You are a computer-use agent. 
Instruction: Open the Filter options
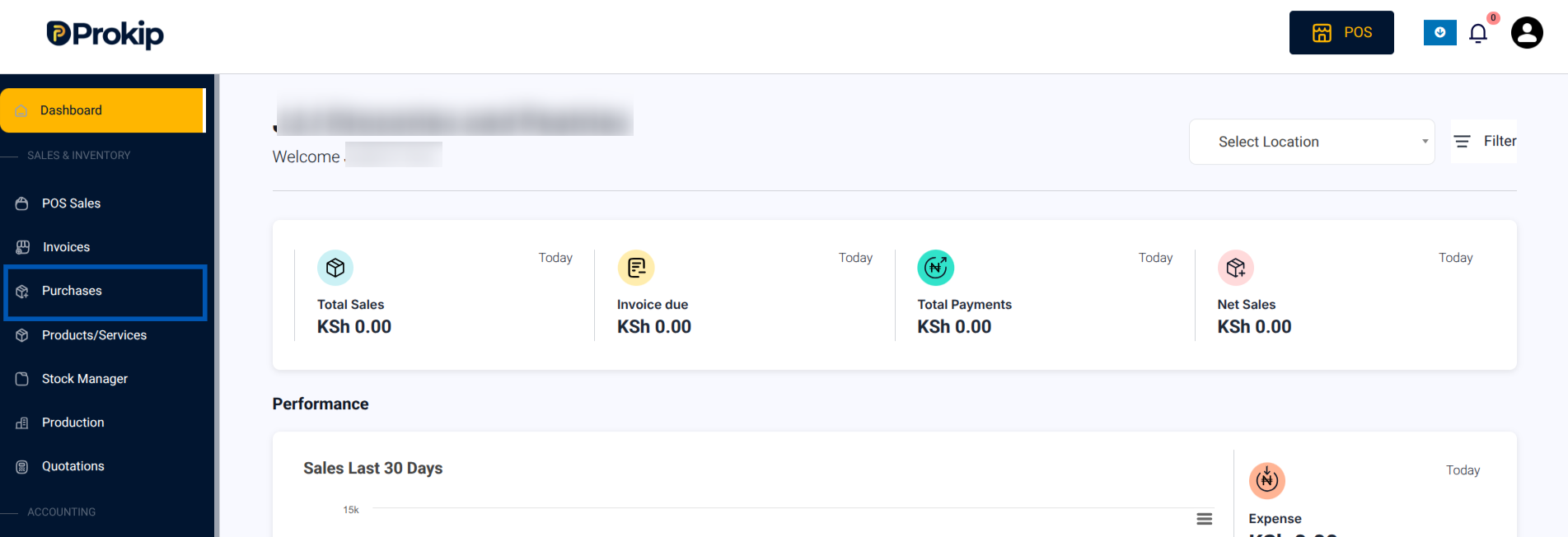click(1484, 142)
